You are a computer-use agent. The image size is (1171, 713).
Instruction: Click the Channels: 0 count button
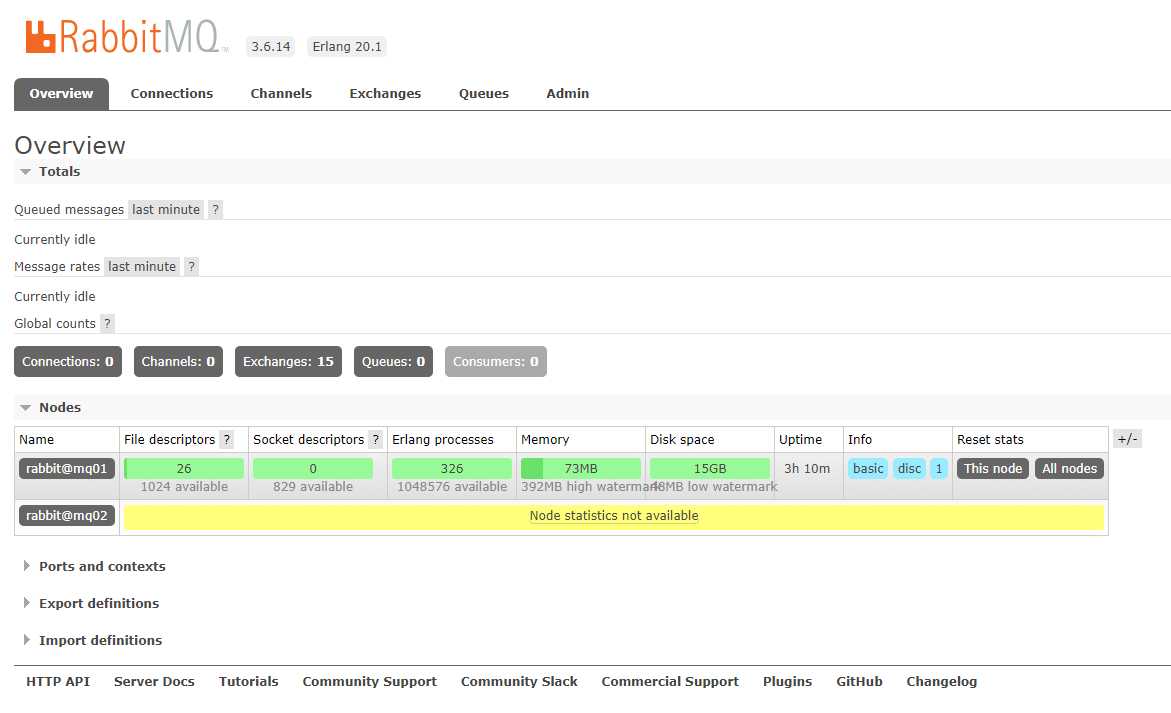[x=178, y=361]
